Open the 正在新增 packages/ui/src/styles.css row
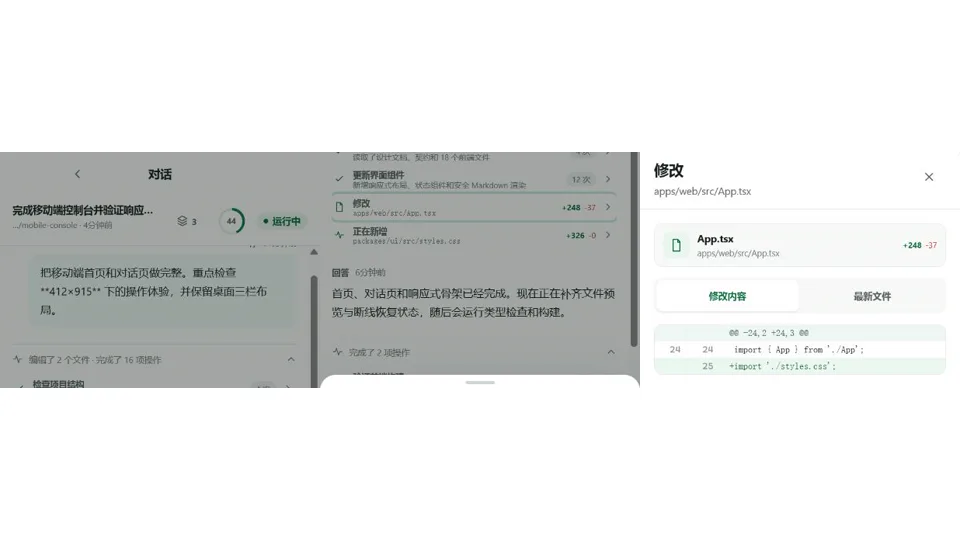 474,236
